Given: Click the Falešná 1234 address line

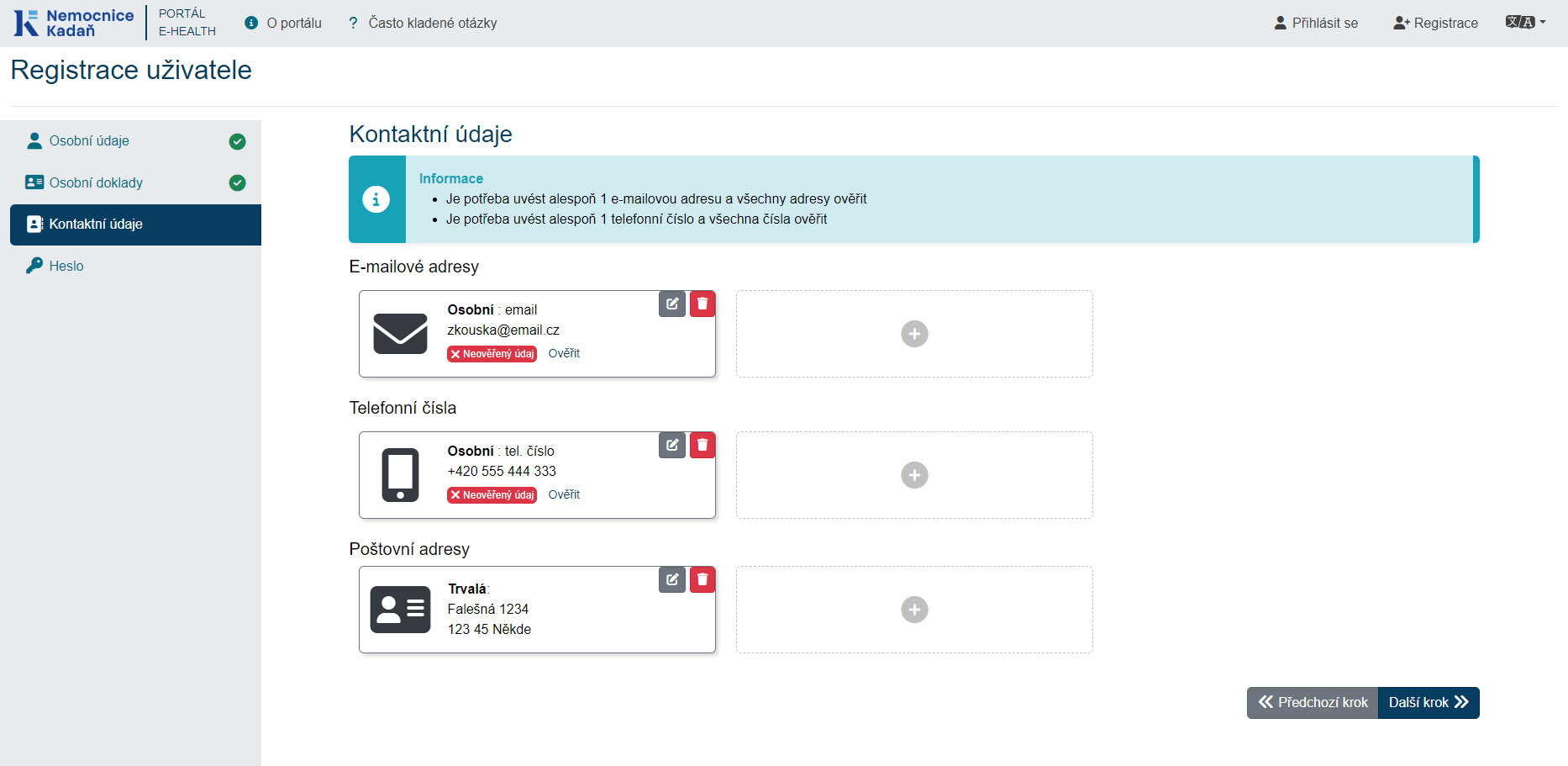Looking at the screenshot, I should pyautogui.click(x=488, y=610).
